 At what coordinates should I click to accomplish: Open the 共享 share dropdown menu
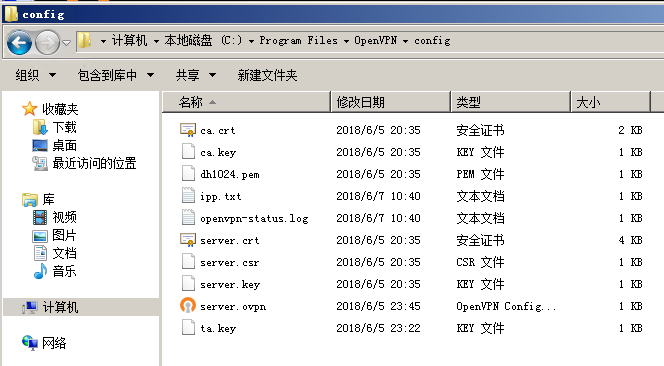[196, 75]
